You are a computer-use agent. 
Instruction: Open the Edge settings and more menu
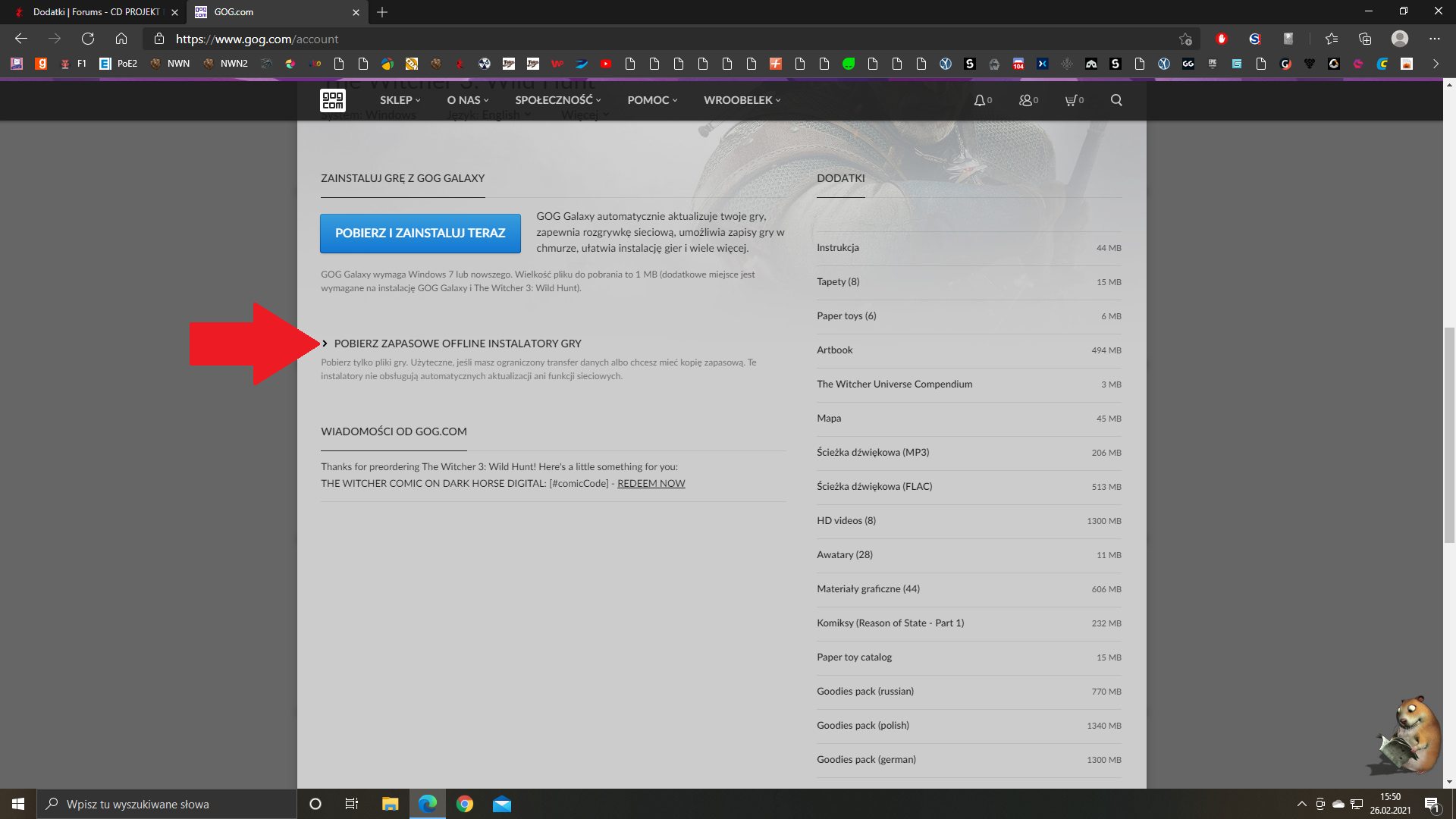[x=1435, y=39]
